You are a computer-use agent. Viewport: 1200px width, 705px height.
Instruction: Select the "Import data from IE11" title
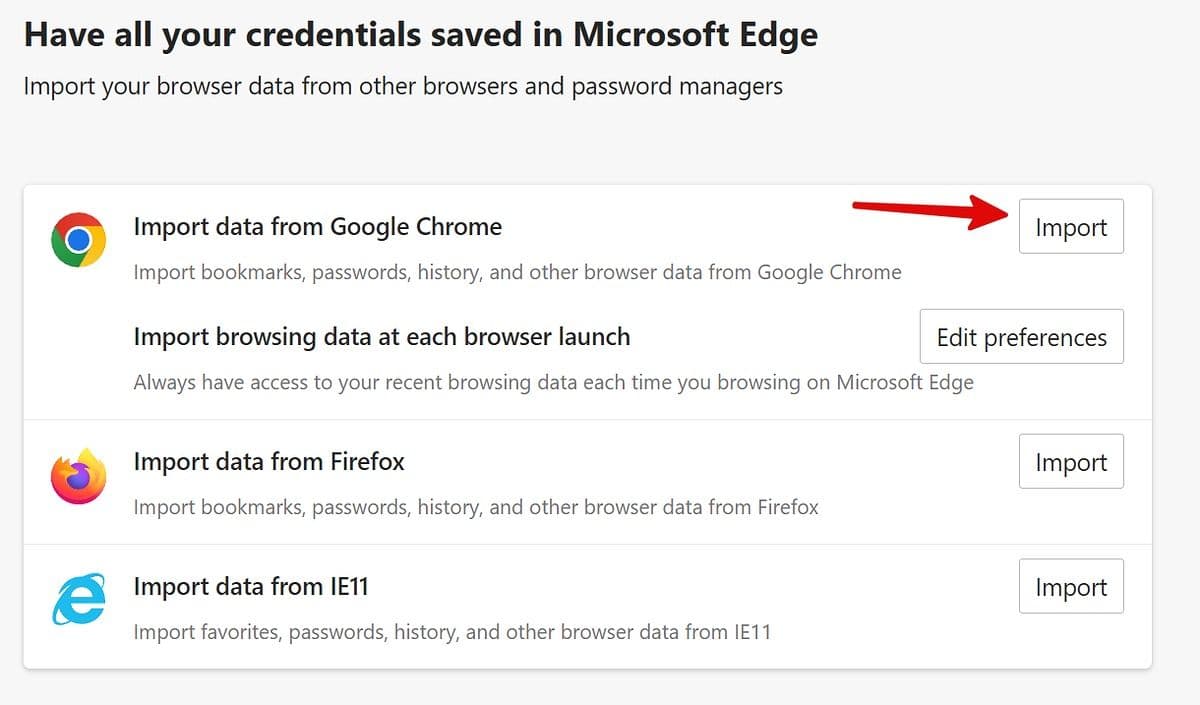[x=251, y=587]
